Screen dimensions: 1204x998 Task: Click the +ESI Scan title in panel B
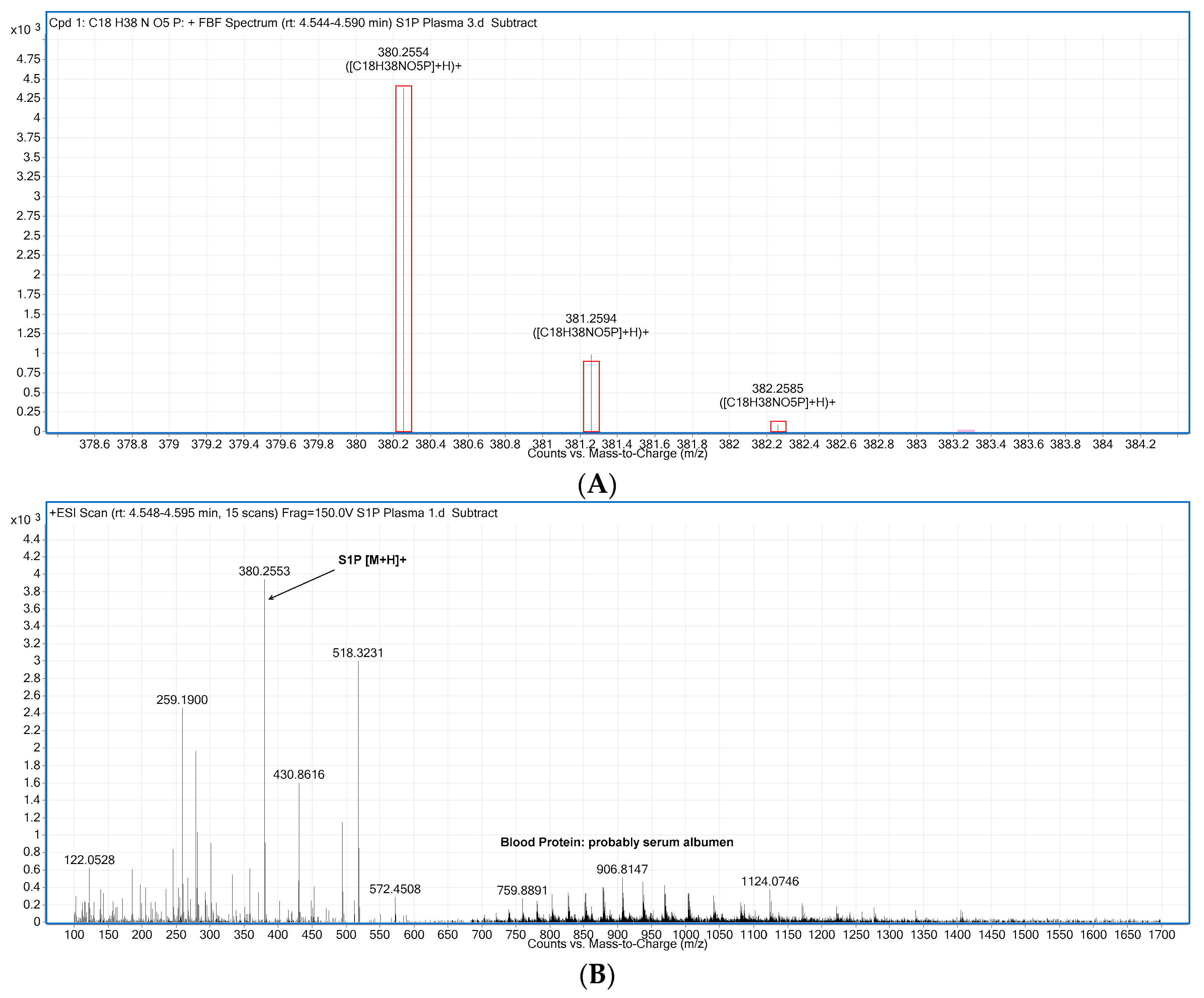[273, 513]
